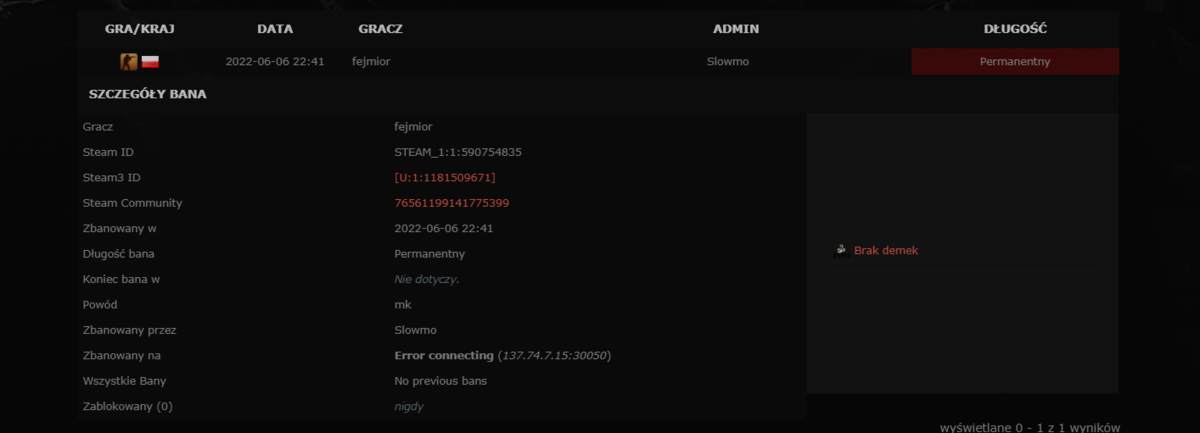1200x433 pixels.
Task: Click the No previous bans text
Action: pyautogui.click(x=441, y=381)
